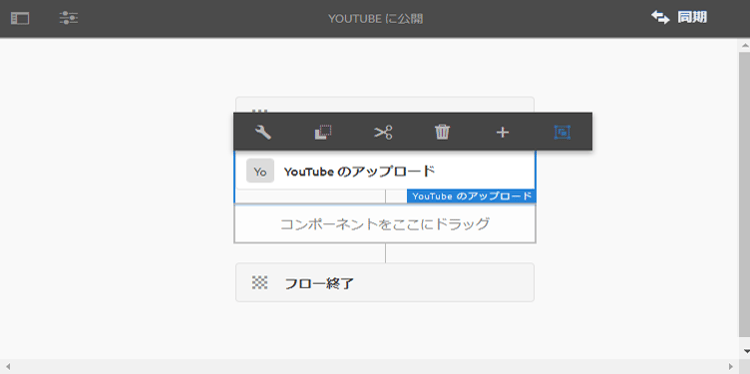Click the plus insert component icon
Image resolution: width=750 pixels, height=374 pixels.
pos(502,132)
